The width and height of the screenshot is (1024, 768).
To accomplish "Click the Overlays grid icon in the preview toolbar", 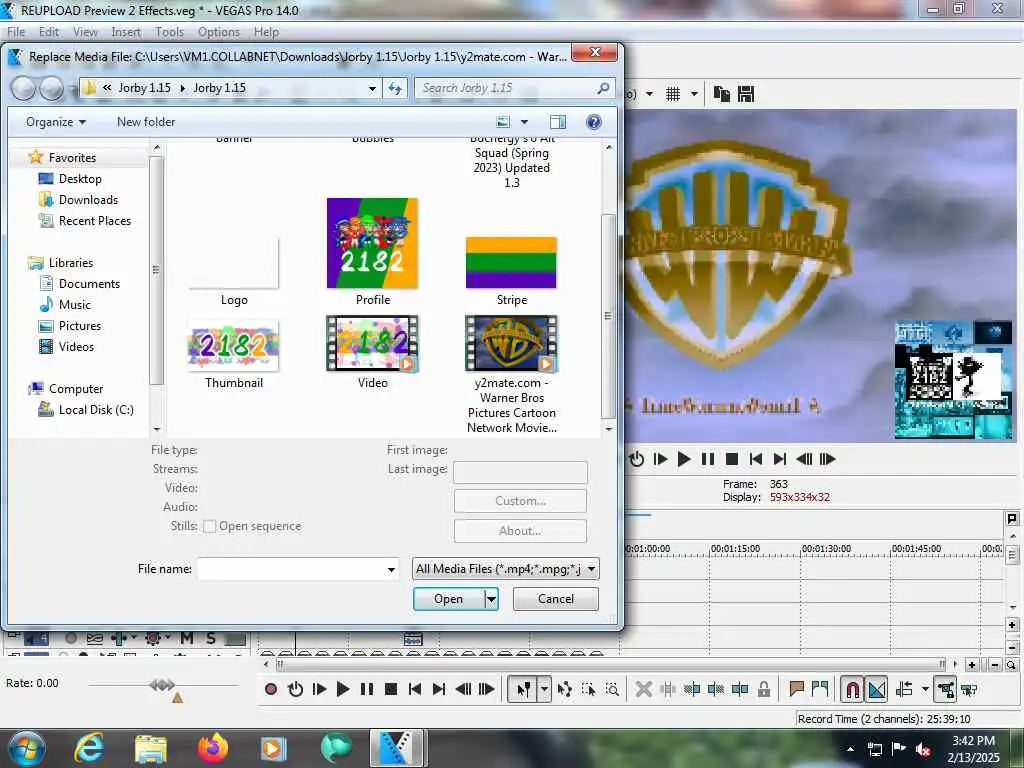I will tap(673, 94).
